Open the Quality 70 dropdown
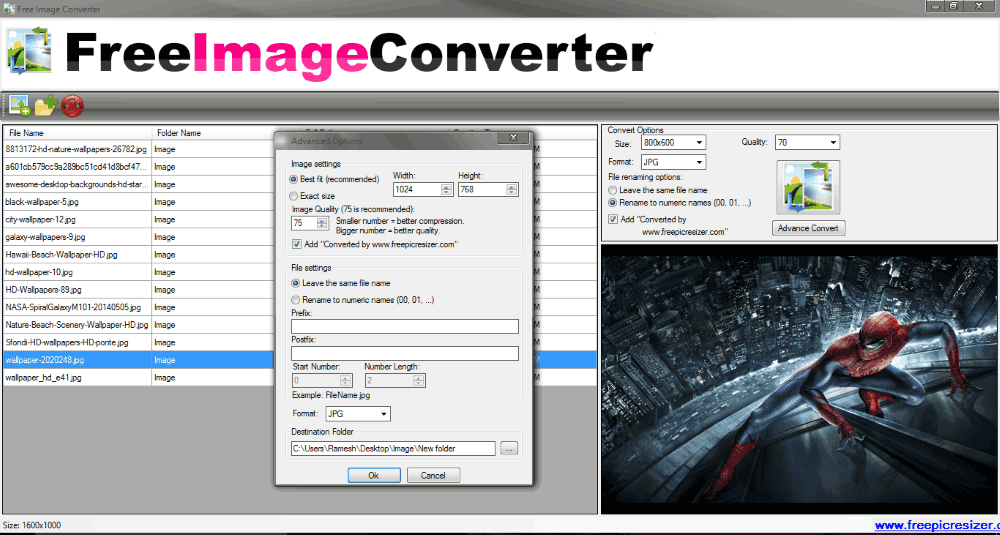Screen dimensions: 1000x535 (833, 142)
